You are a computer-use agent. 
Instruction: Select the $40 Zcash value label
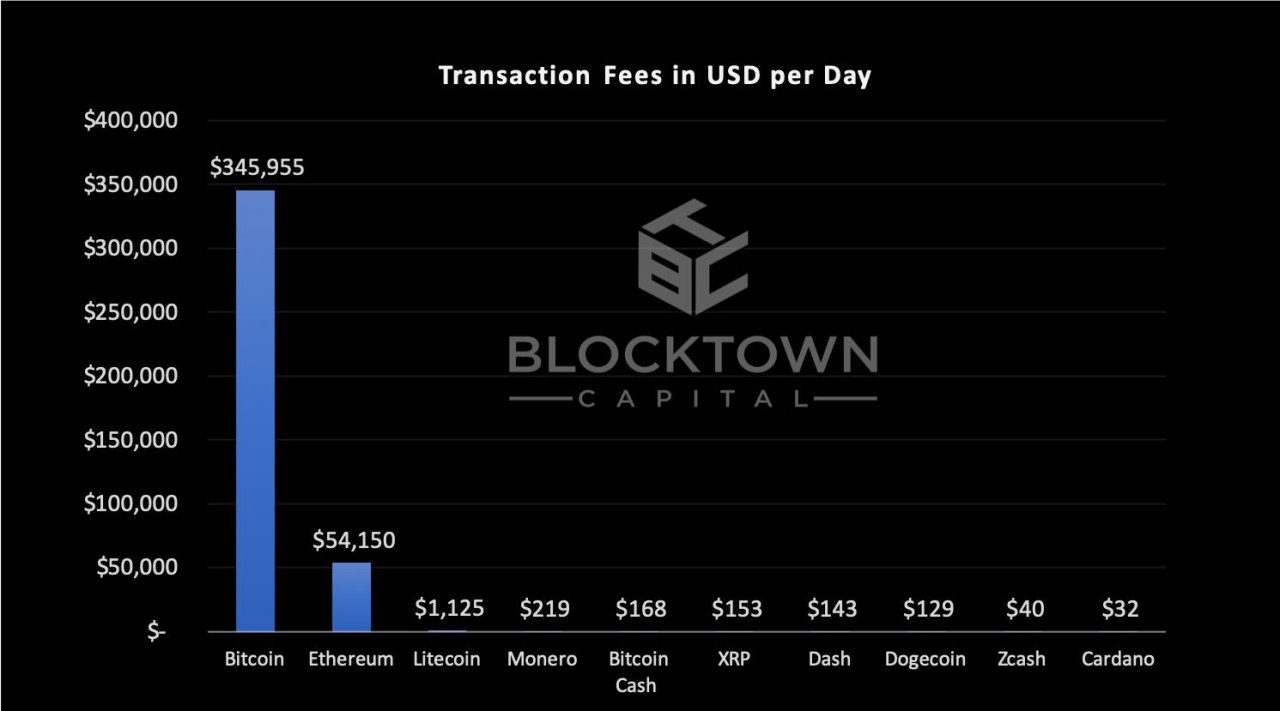1024,608
